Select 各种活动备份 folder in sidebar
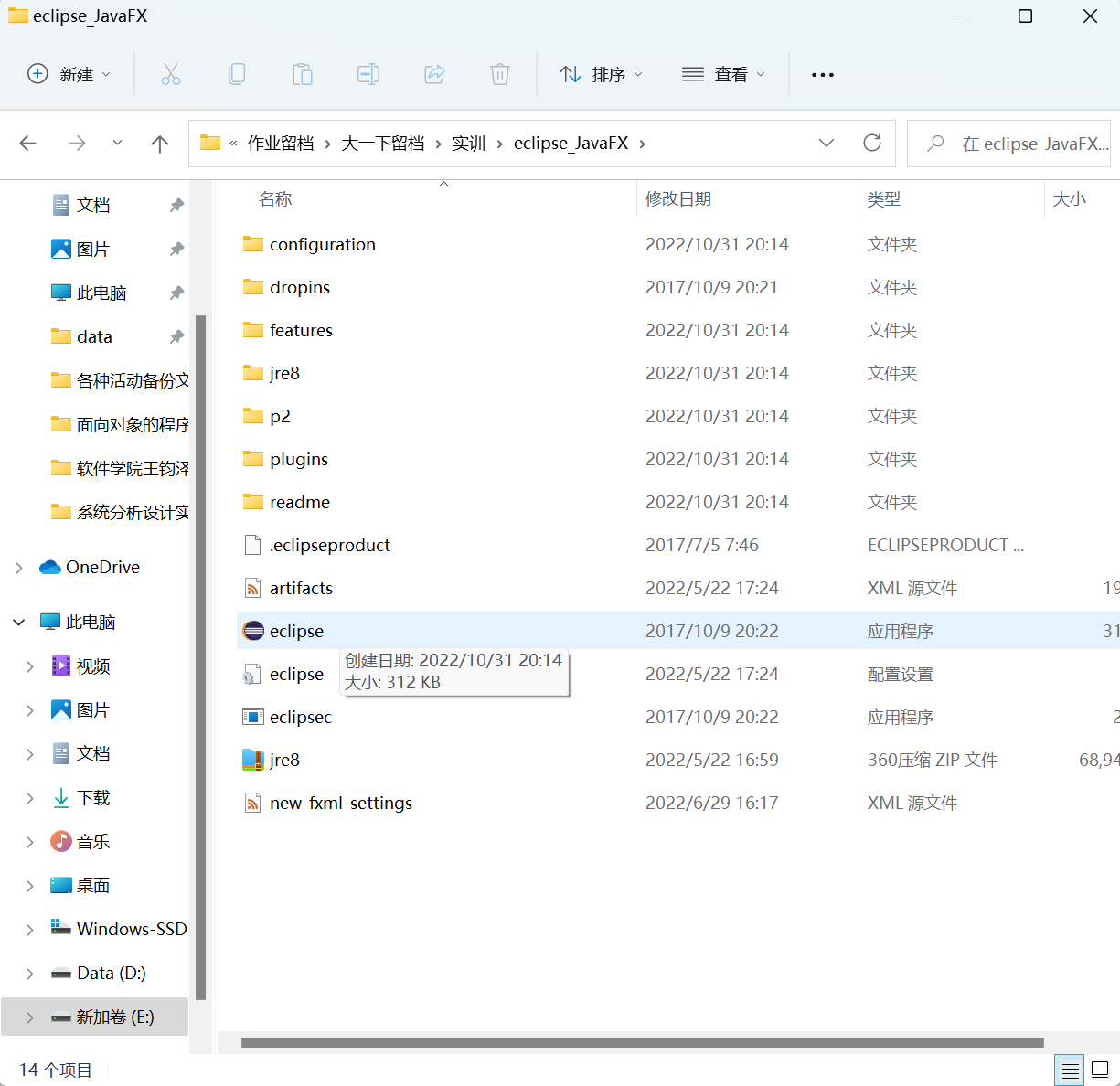The image size is (1120, 1086). coord(119,380)
